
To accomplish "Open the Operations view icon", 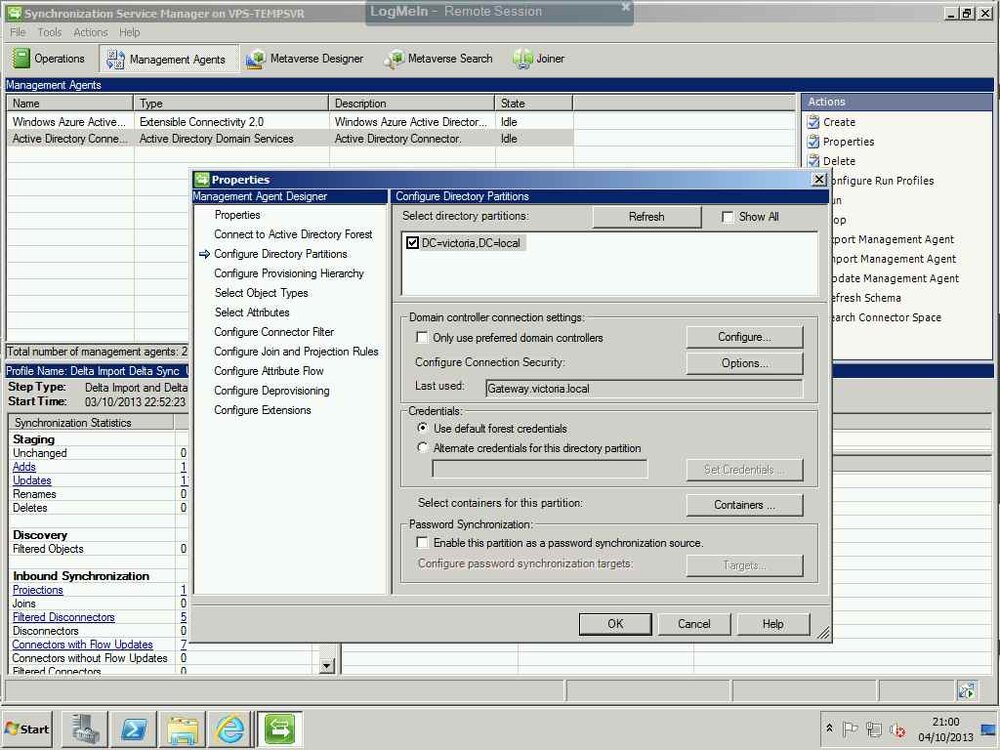I will click(x=21, y=59).
